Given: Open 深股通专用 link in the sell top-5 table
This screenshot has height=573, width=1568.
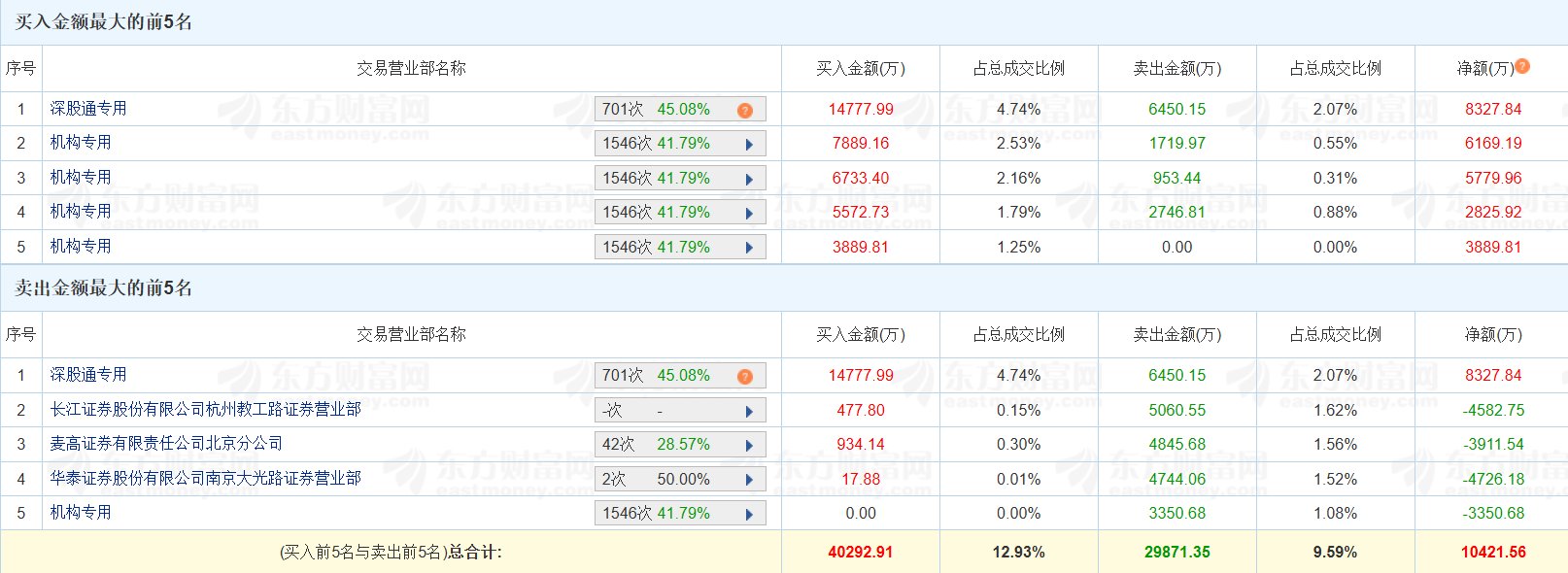Looking at the screenshot, I should tap(88, 375).
